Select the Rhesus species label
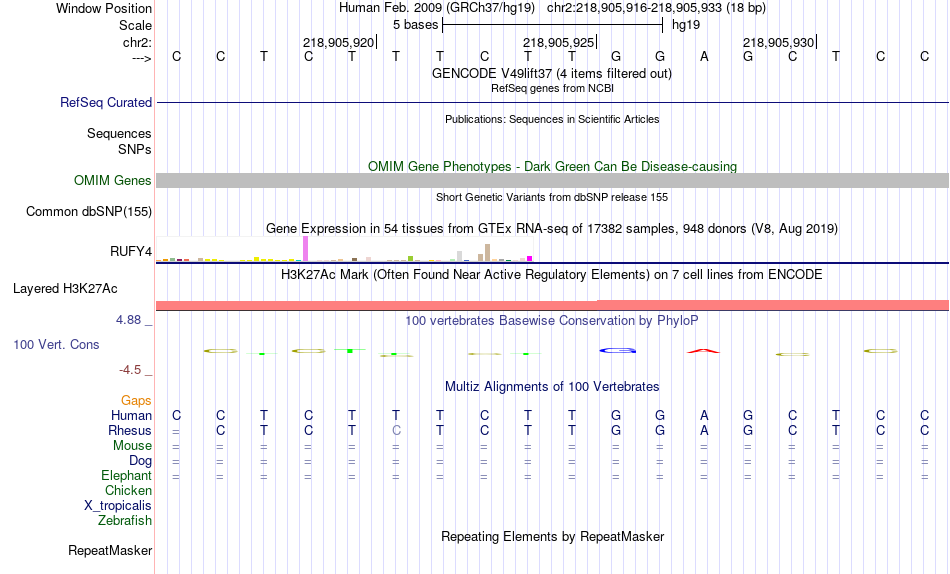 (x=130, y=430)
